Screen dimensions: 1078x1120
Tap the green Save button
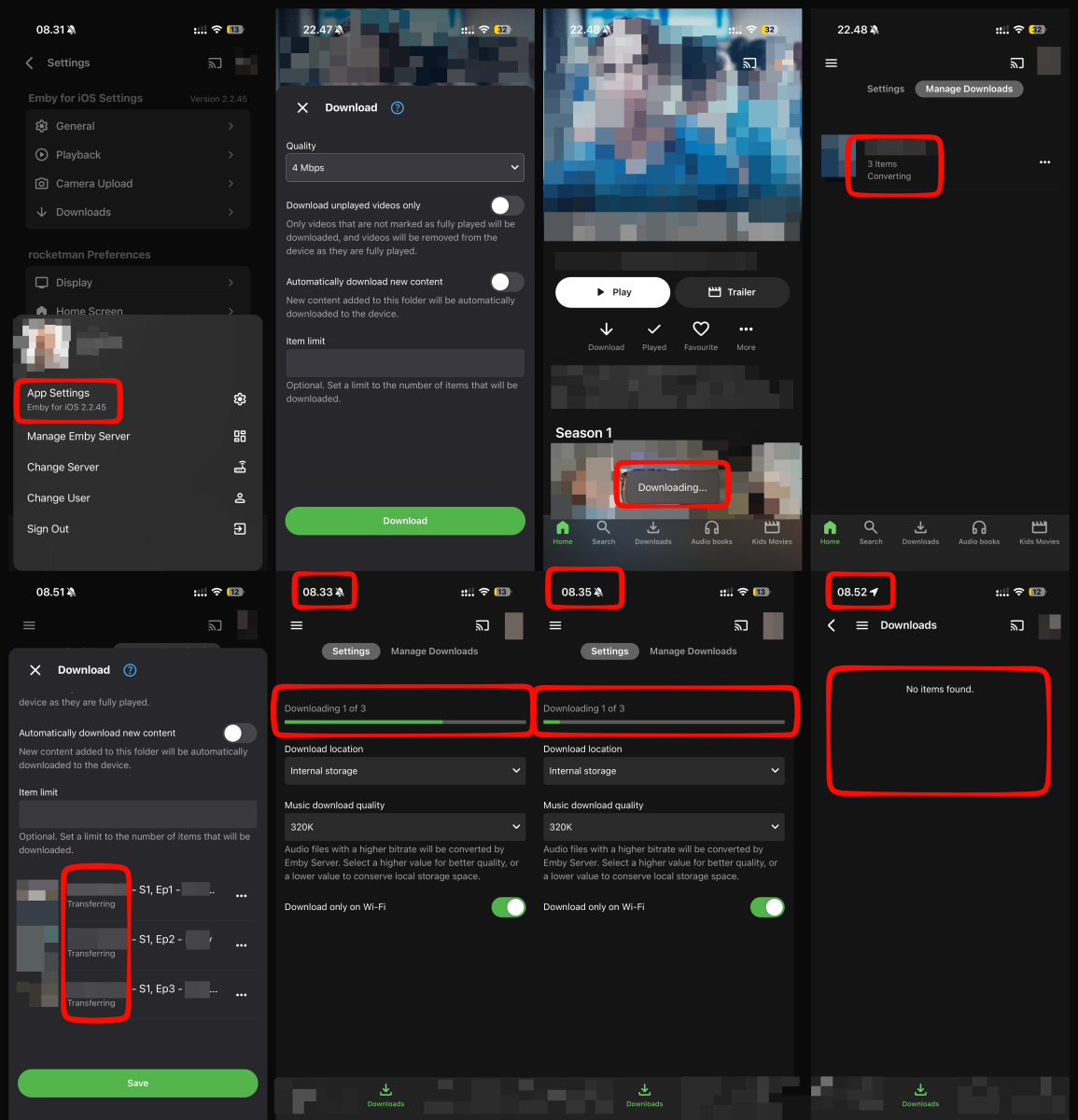pyautogui.click(x=138, y=1083)
